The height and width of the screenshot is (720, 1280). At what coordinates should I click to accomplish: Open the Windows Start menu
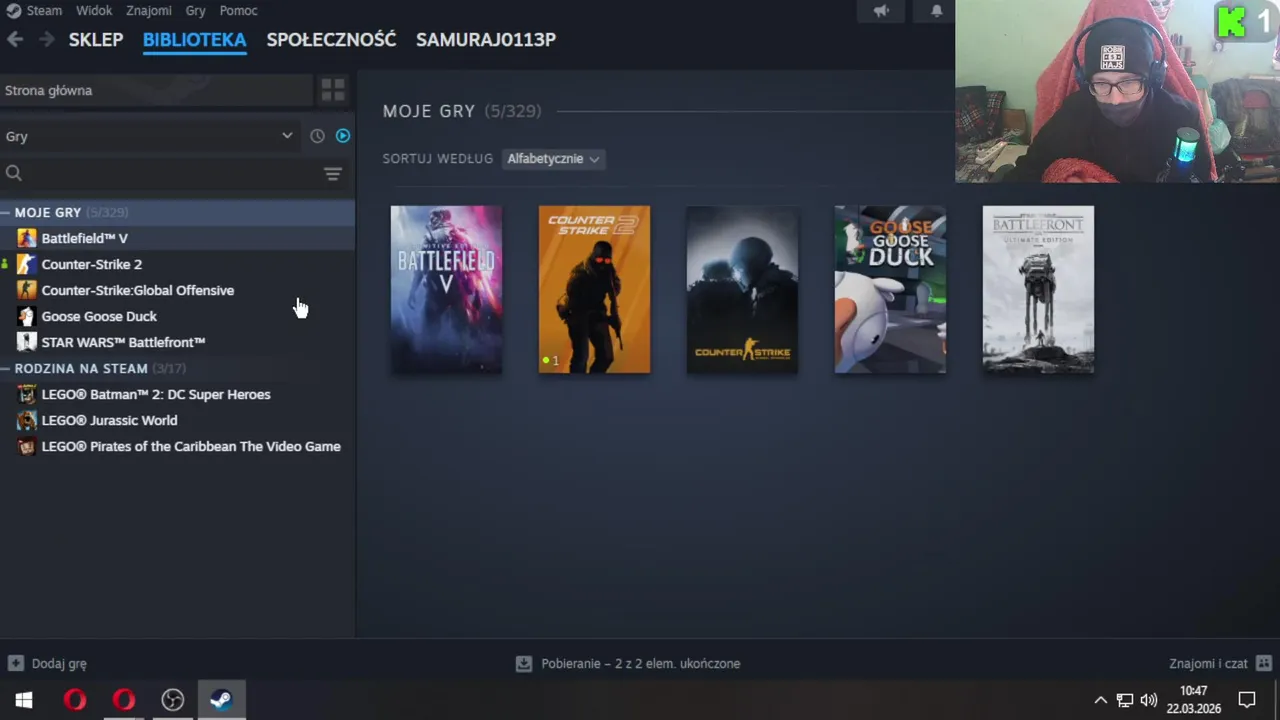pos(24,700)
